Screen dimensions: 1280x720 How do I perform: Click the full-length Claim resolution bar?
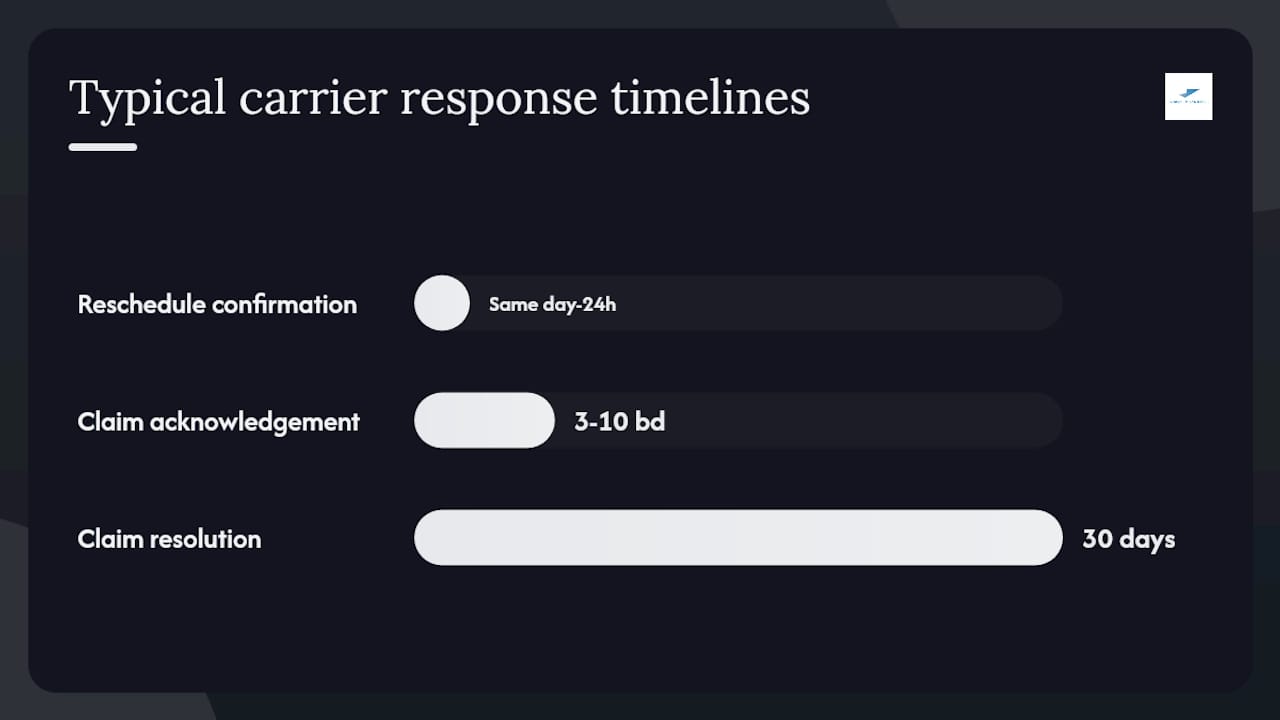pos(738,537)
